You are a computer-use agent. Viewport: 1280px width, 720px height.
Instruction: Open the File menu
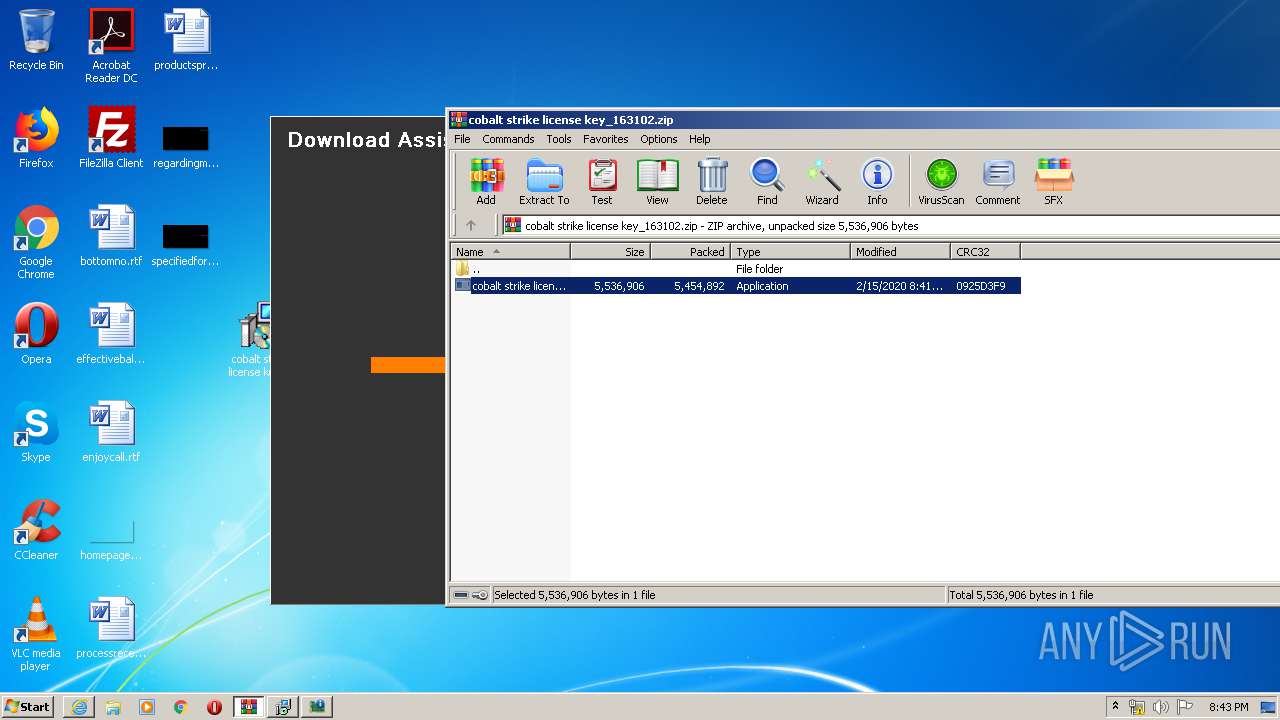(462, 139)
